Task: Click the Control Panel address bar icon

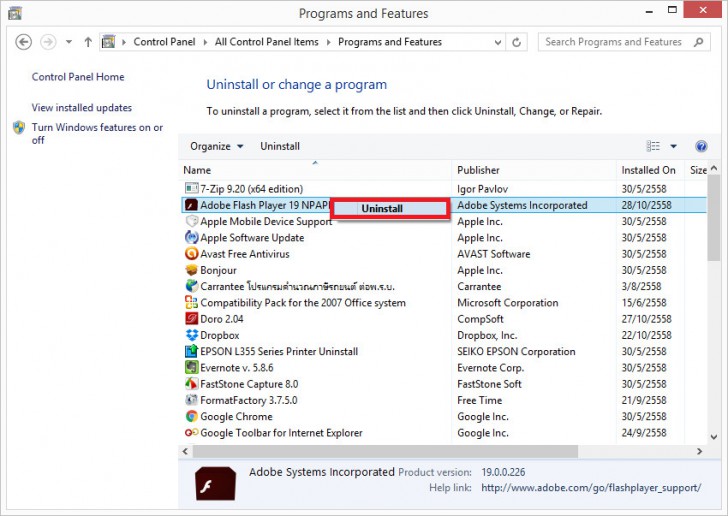Action: click(x=108, y=42)
